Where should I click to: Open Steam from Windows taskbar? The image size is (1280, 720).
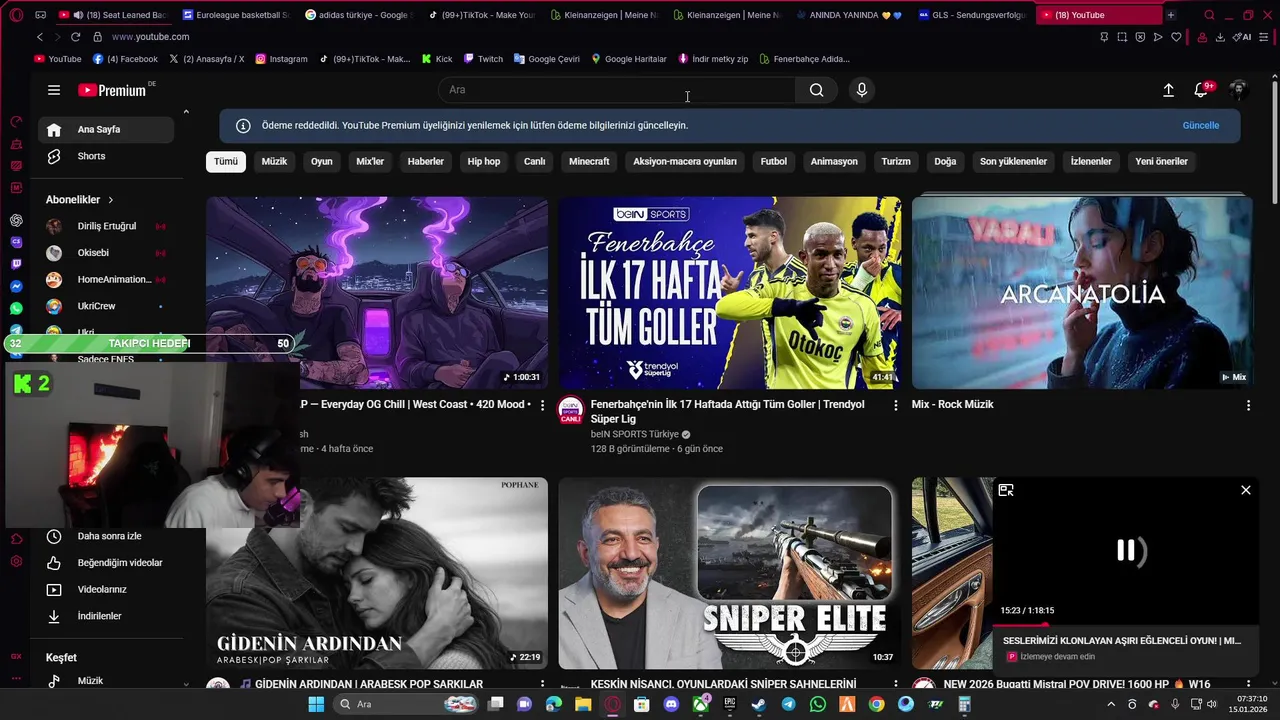758,704
